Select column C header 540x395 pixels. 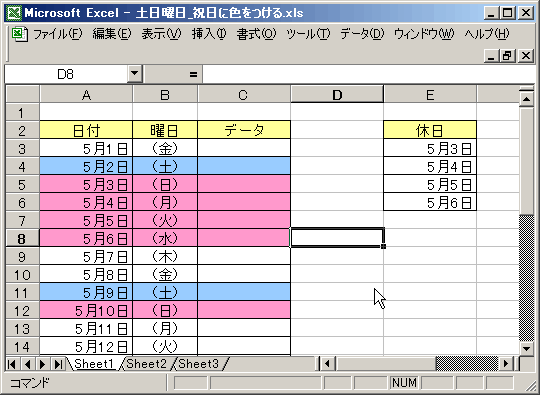[244, 95]
